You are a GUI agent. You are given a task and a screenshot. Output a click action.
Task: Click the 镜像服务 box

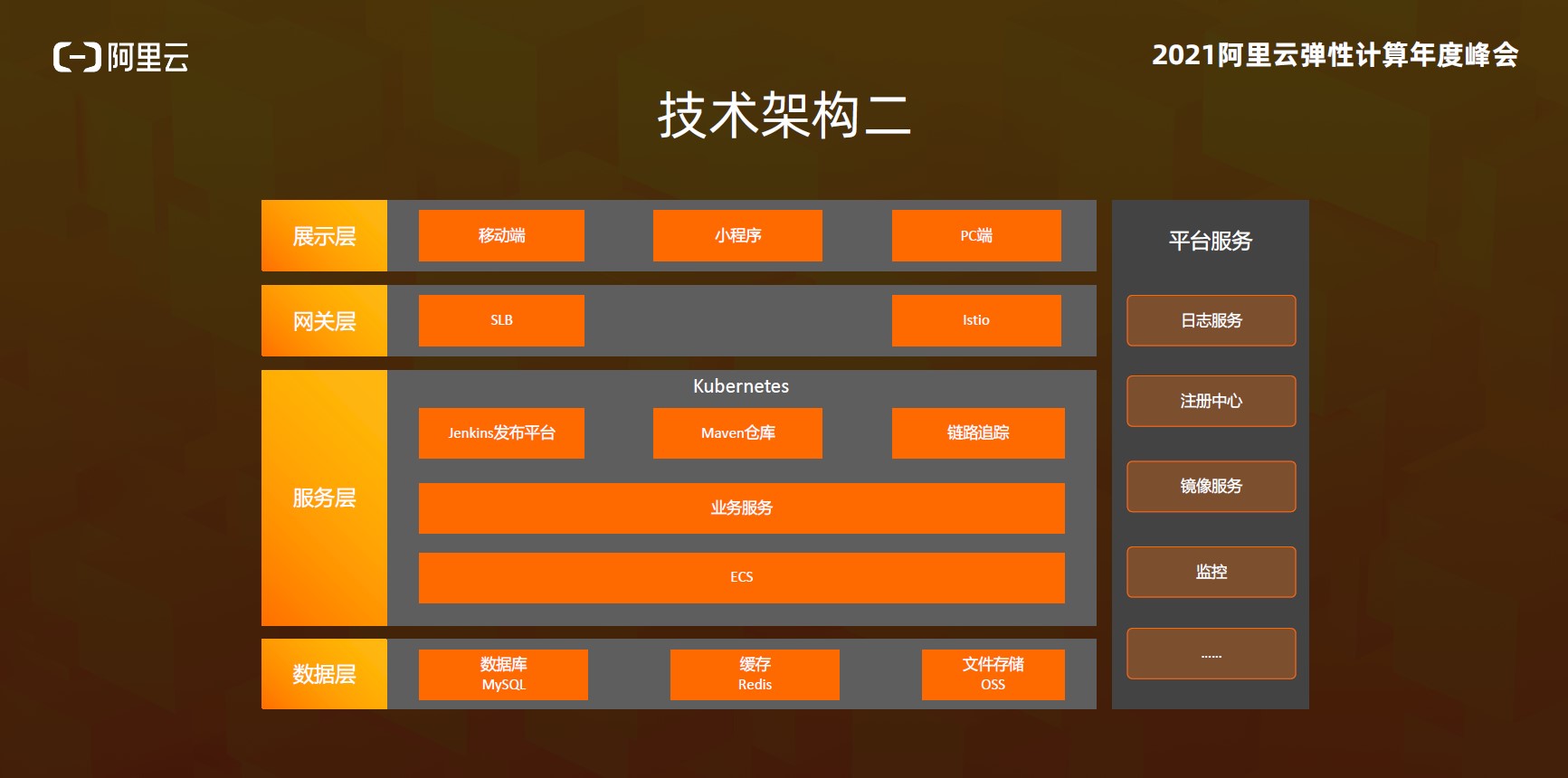point(1212,487)
